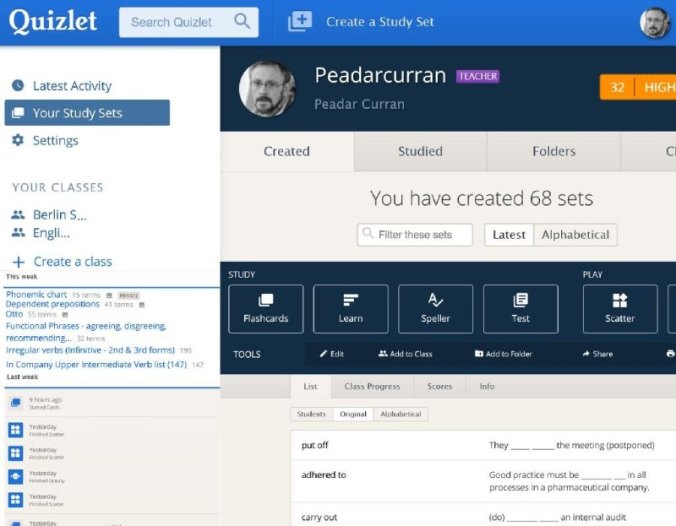
Task: Open In Company Upper Intermediate Verb list
Action: click(96, 365)
